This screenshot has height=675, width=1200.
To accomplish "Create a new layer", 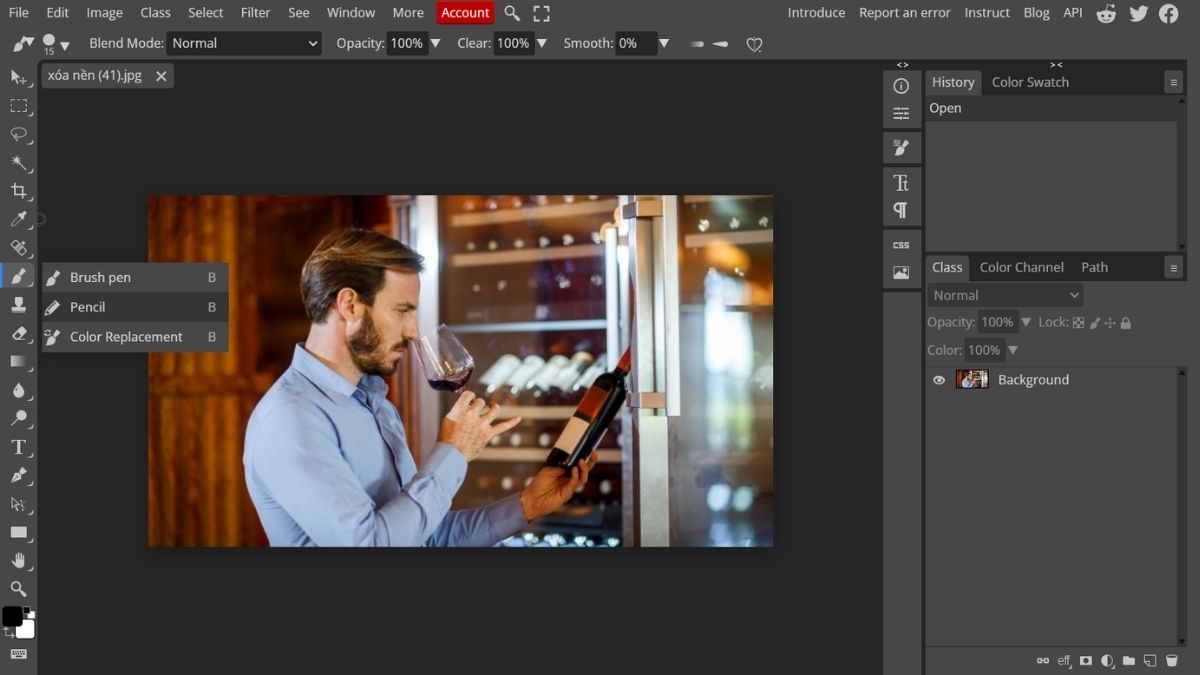I will pyautogui.click(x=1150, y=661).
